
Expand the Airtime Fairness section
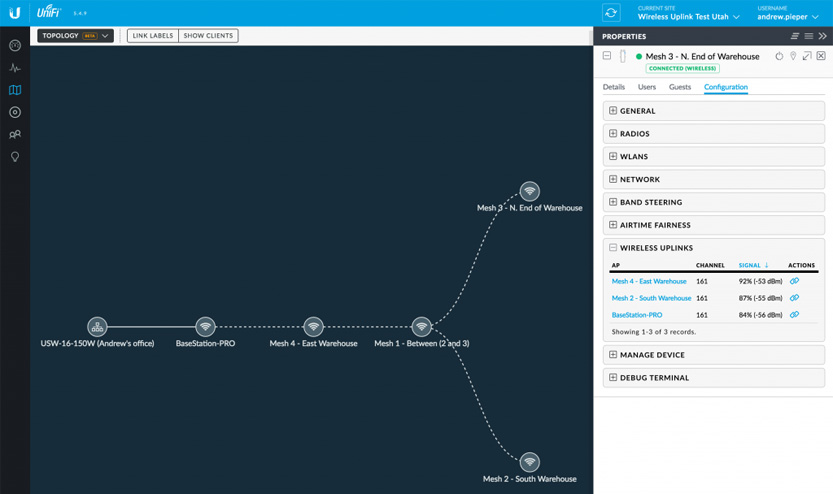713,225
